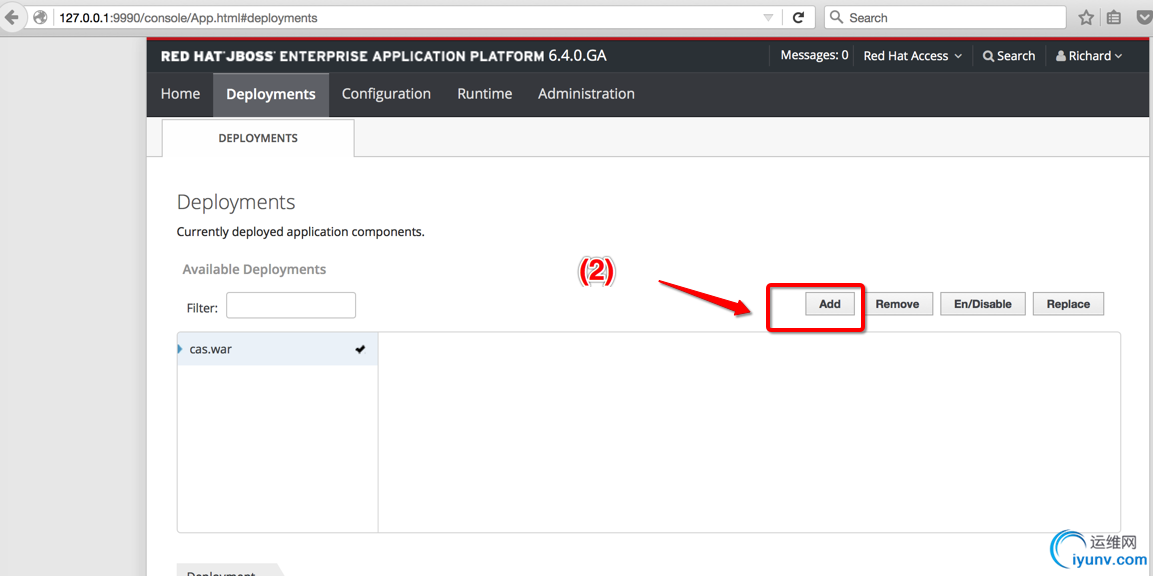Click the Replace button
1153x576 pixels.
point(1068,304)
